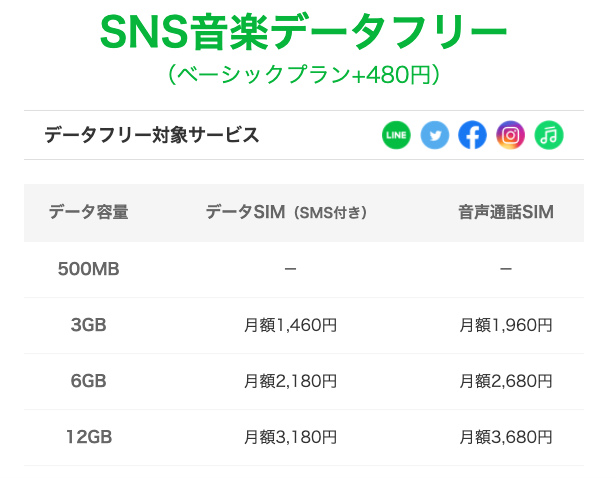Click the 12GB row label
The width and height of the screenshot is (616, 479).
pos(89,437)
